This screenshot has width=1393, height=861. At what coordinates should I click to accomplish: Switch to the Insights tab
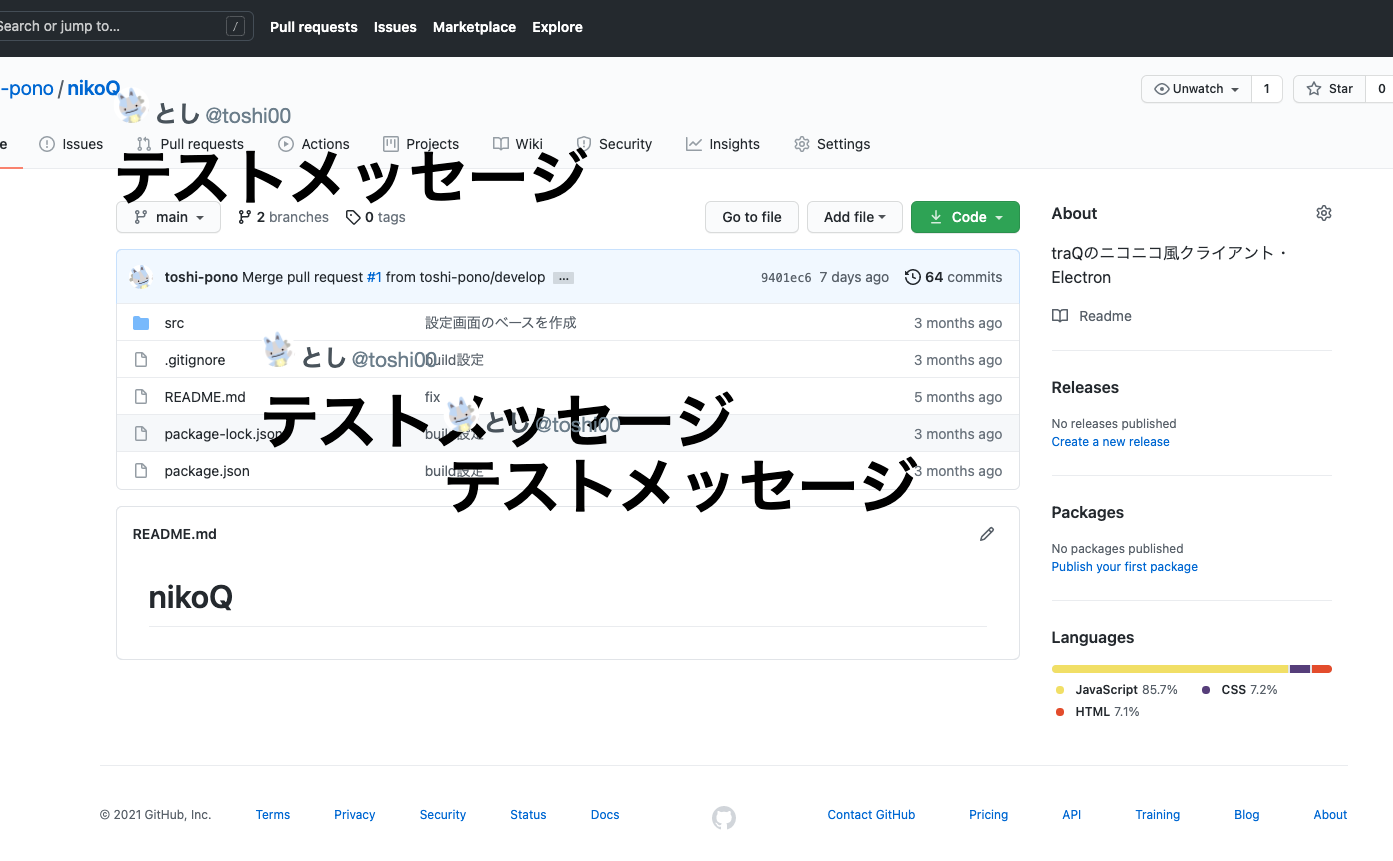pyautogui.click(x=722, y=144)
